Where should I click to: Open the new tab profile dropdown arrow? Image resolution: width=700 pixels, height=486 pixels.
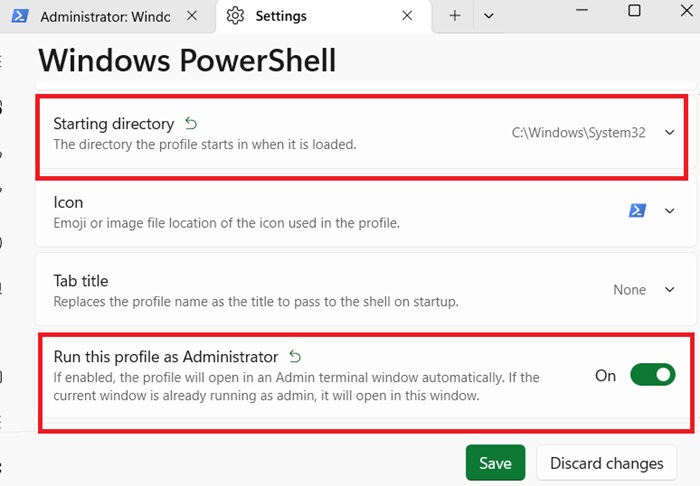(488, 16)
